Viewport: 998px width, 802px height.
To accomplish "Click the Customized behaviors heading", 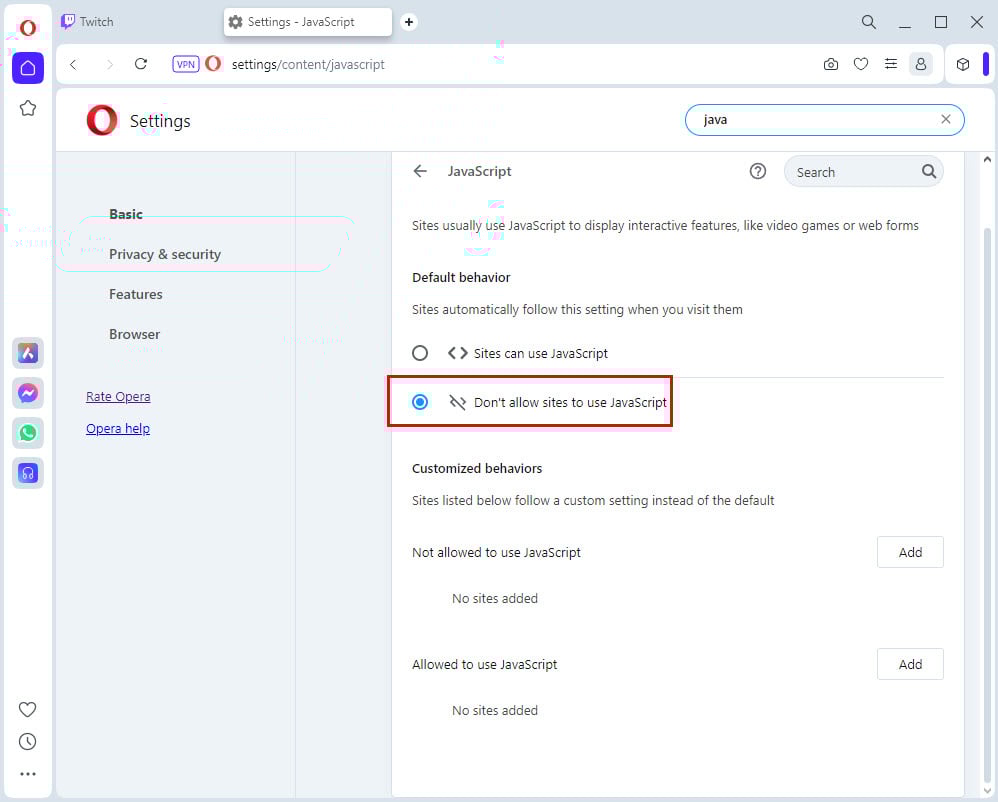I will point(477,468).
